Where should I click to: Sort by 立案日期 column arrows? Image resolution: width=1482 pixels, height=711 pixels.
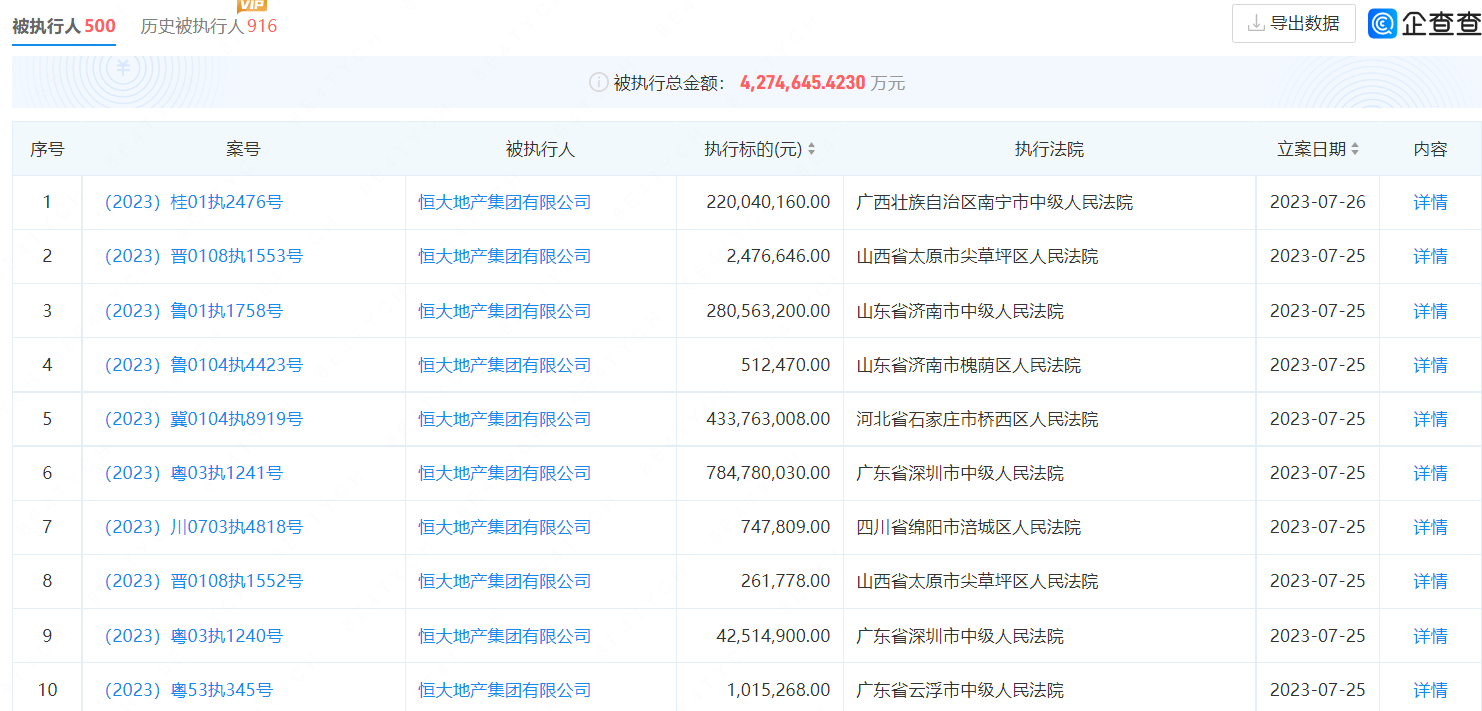click(1355, 149)
